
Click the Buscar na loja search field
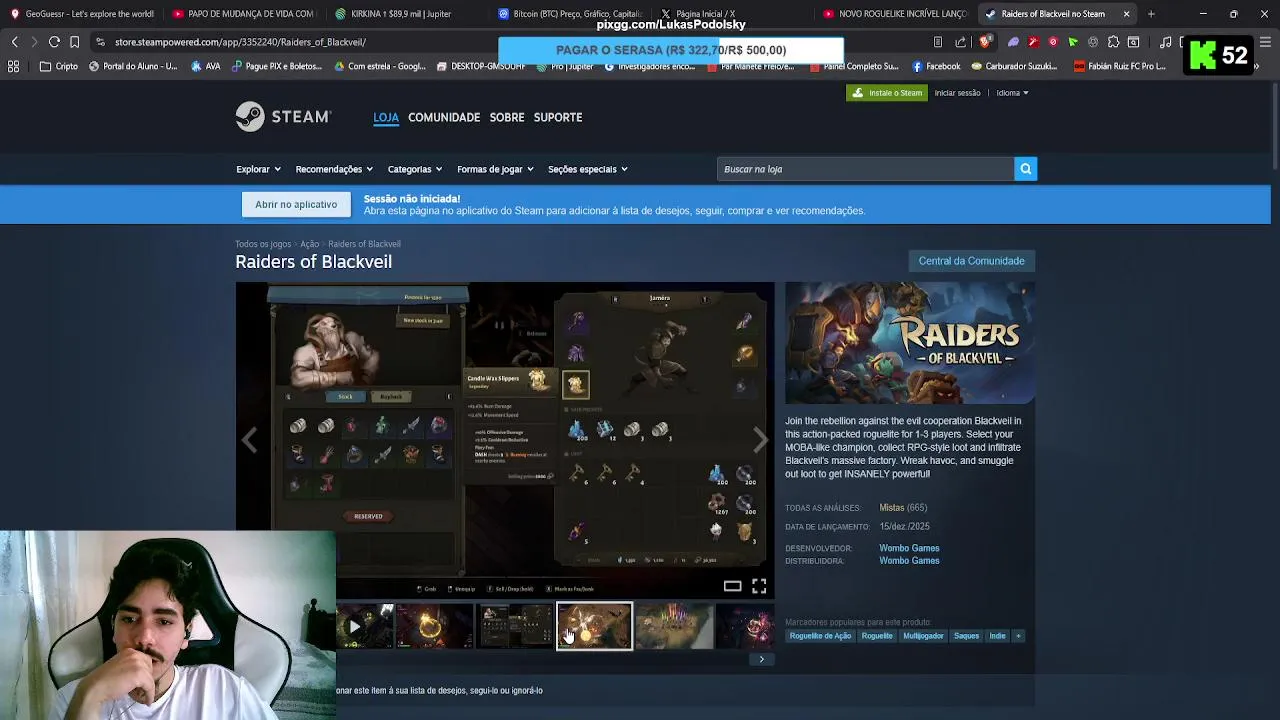click(x=866, y=169)
